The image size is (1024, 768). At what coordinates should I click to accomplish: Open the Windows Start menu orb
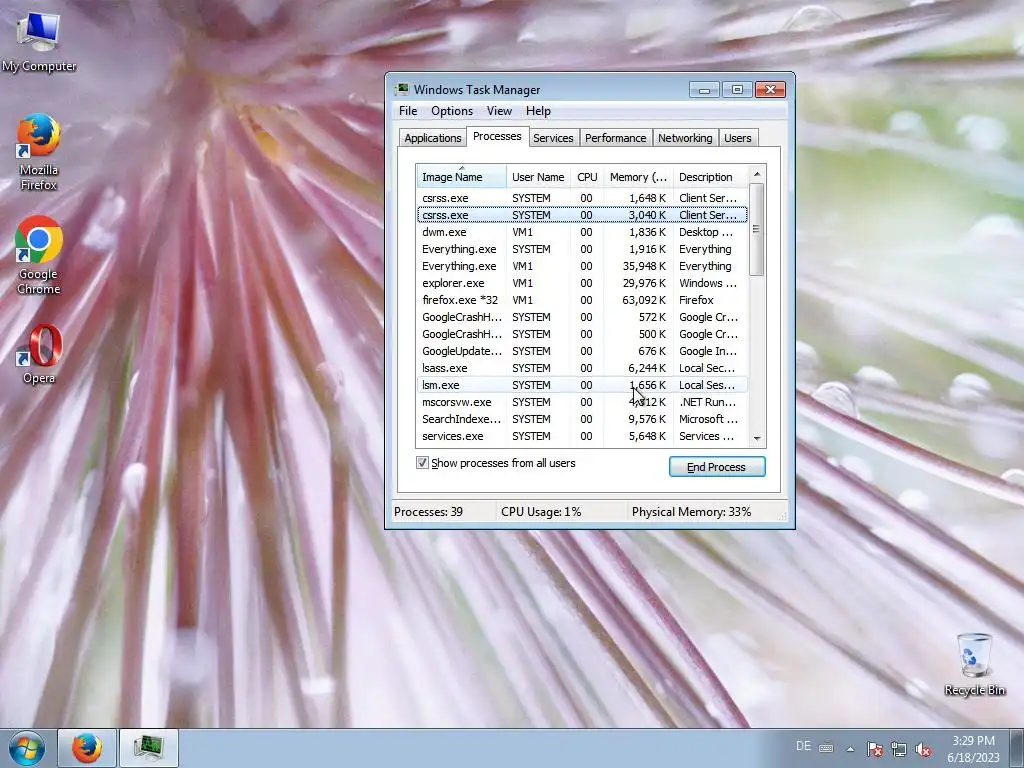click(x=27, y=748)
